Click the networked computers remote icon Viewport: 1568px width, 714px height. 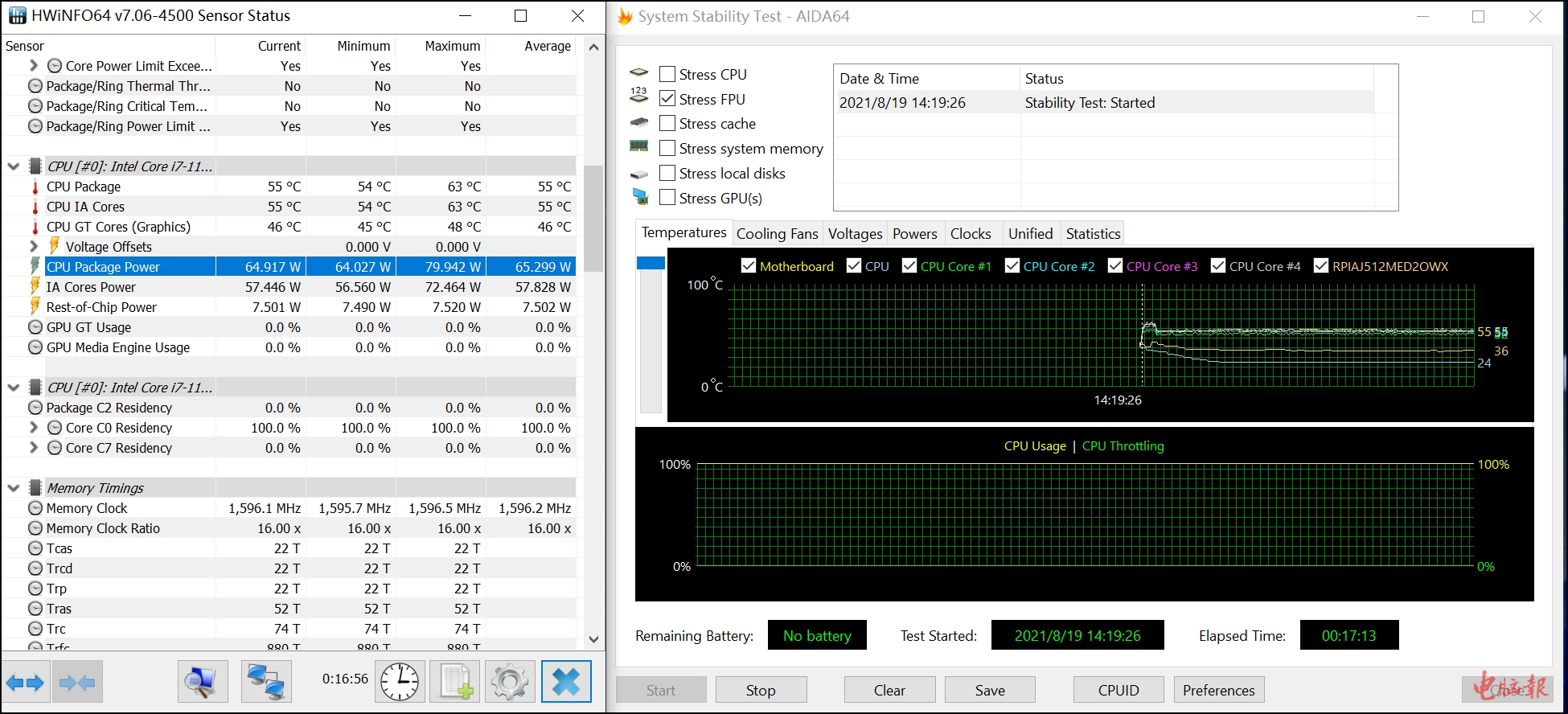pos(265,683)
